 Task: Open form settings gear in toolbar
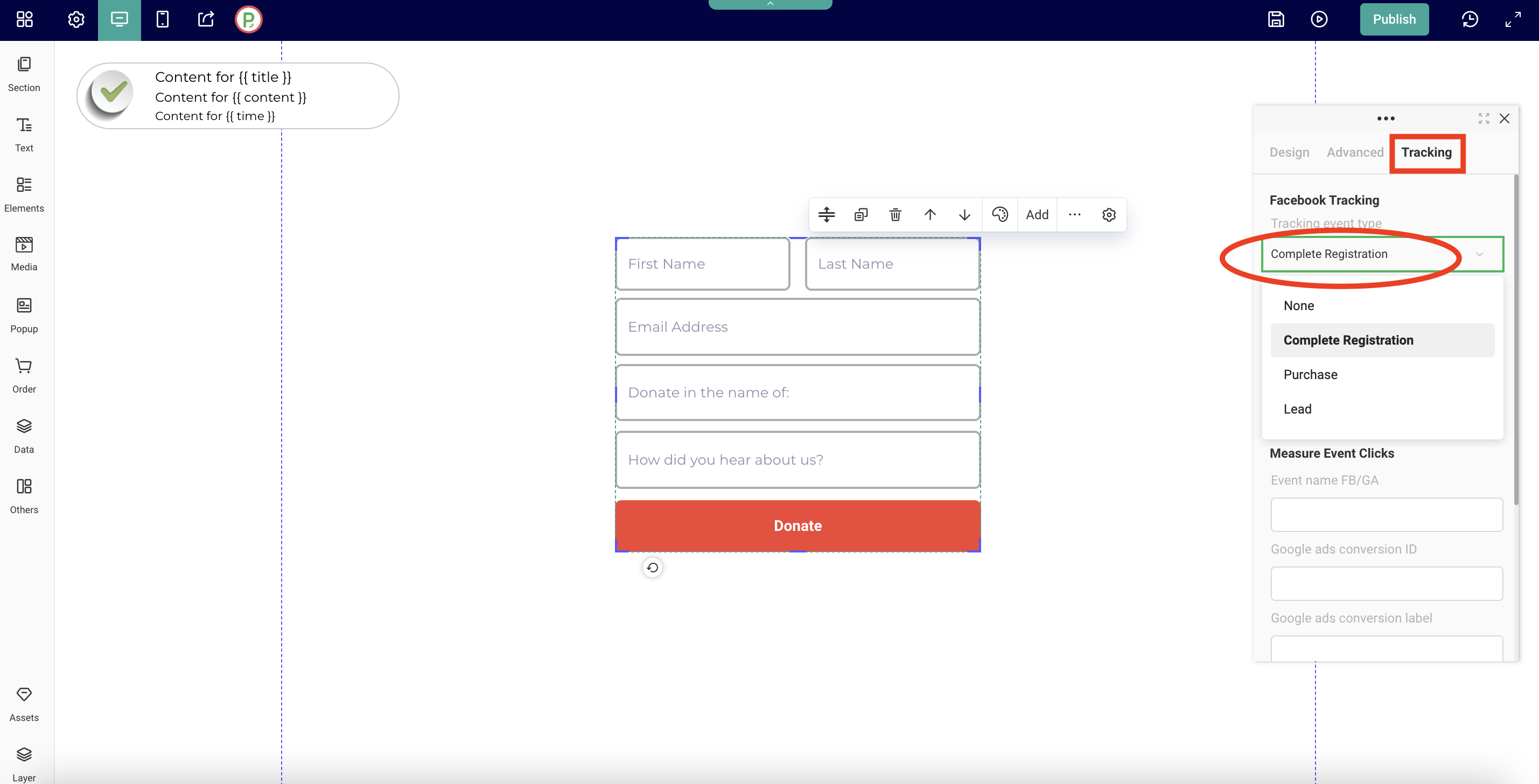point(1109,214)
